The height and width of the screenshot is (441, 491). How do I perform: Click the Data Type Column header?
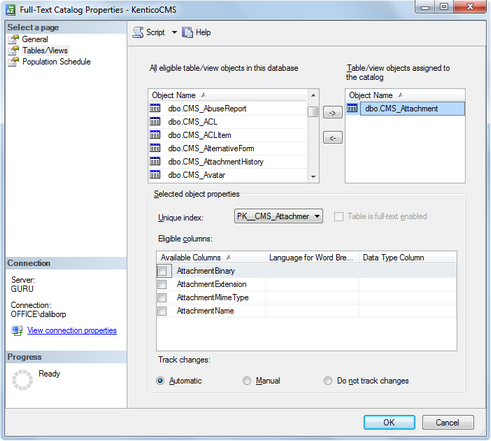[x=407, y=258]
